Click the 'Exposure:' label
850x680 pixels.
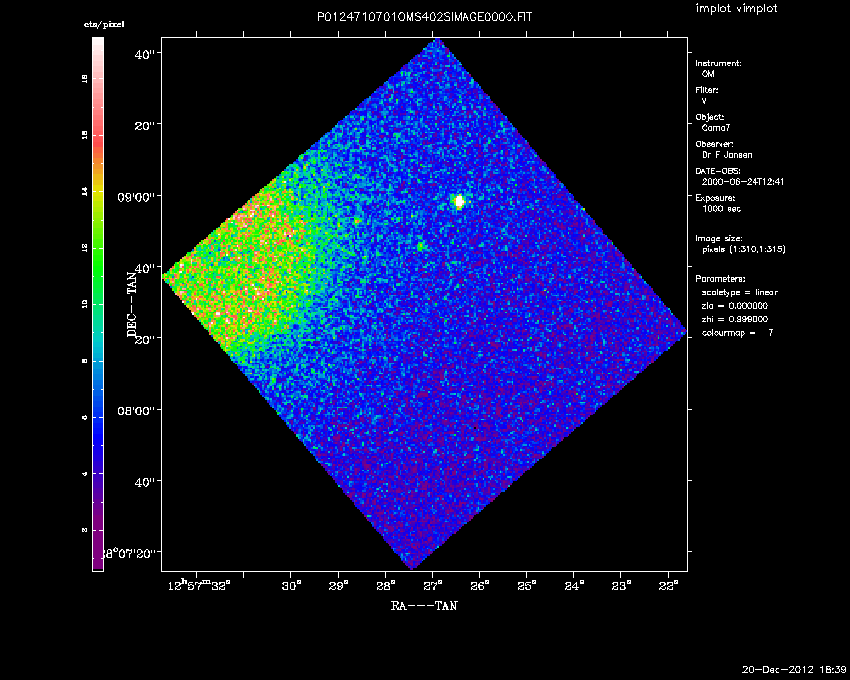715,198
